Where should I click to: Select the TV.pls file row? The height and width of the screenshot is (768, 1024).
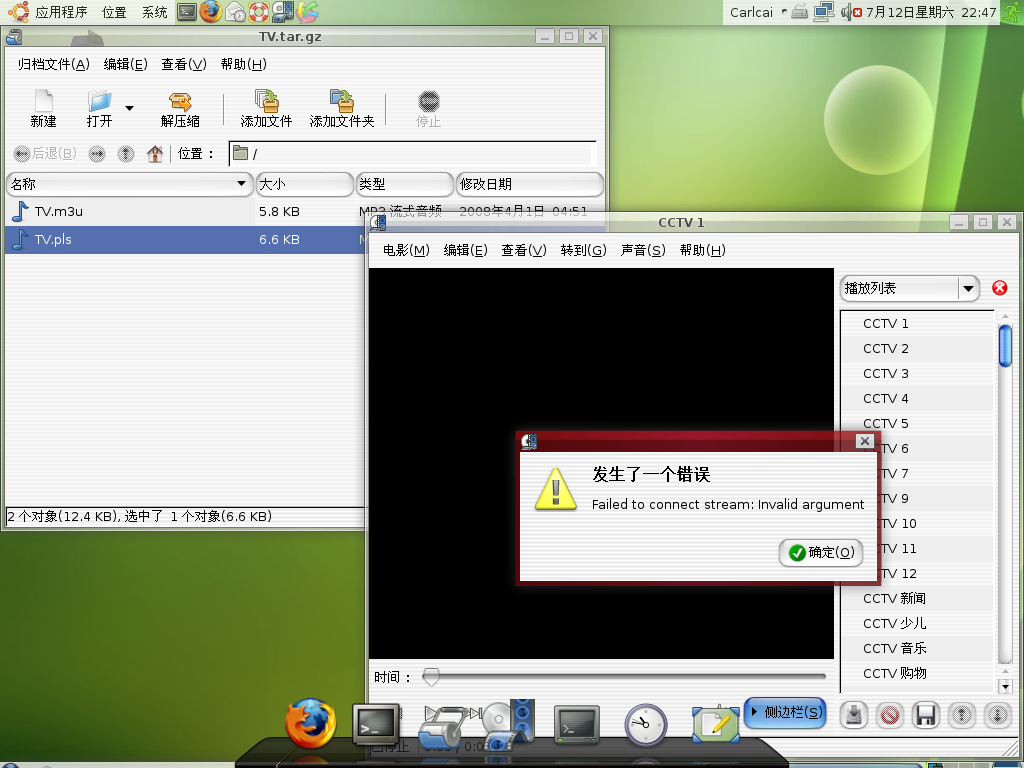point(185,240)
